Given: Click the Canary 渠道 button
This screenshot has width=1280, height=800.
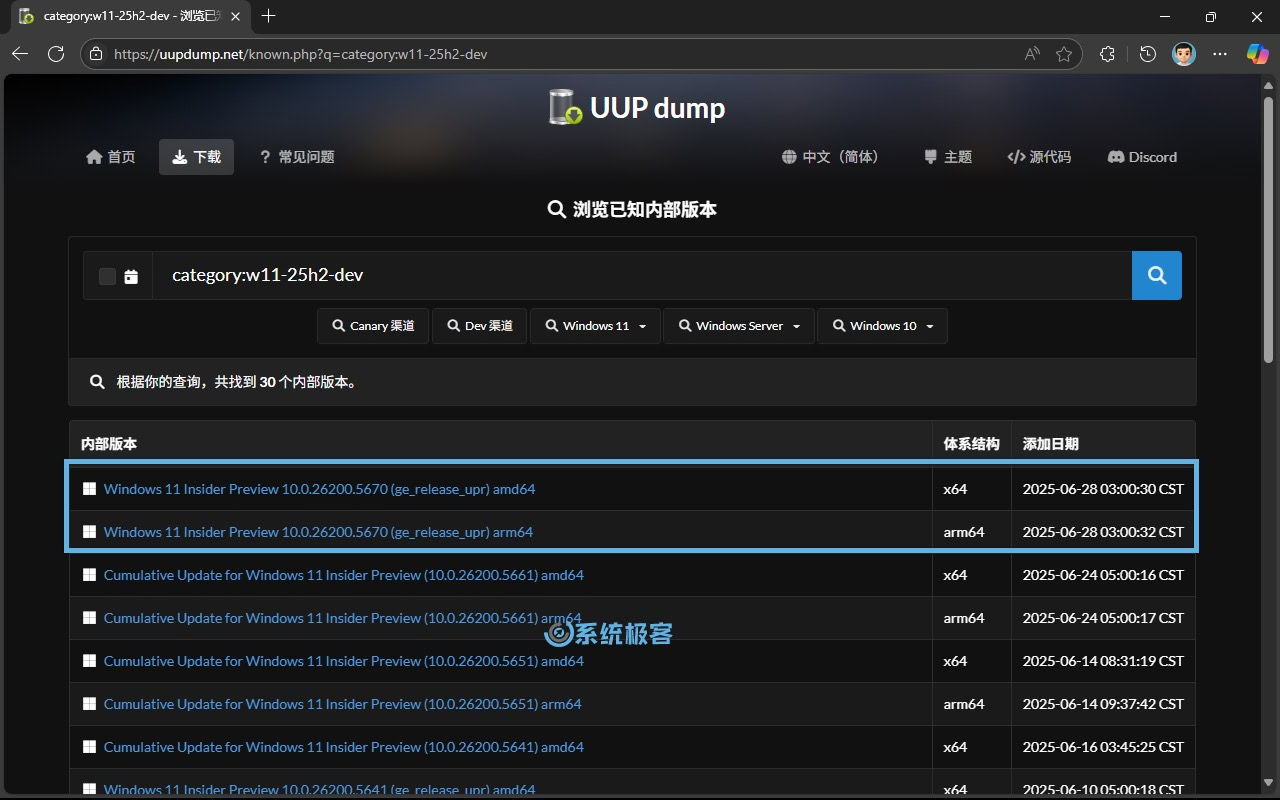Looking at the screenshot, I should [373, 326].
